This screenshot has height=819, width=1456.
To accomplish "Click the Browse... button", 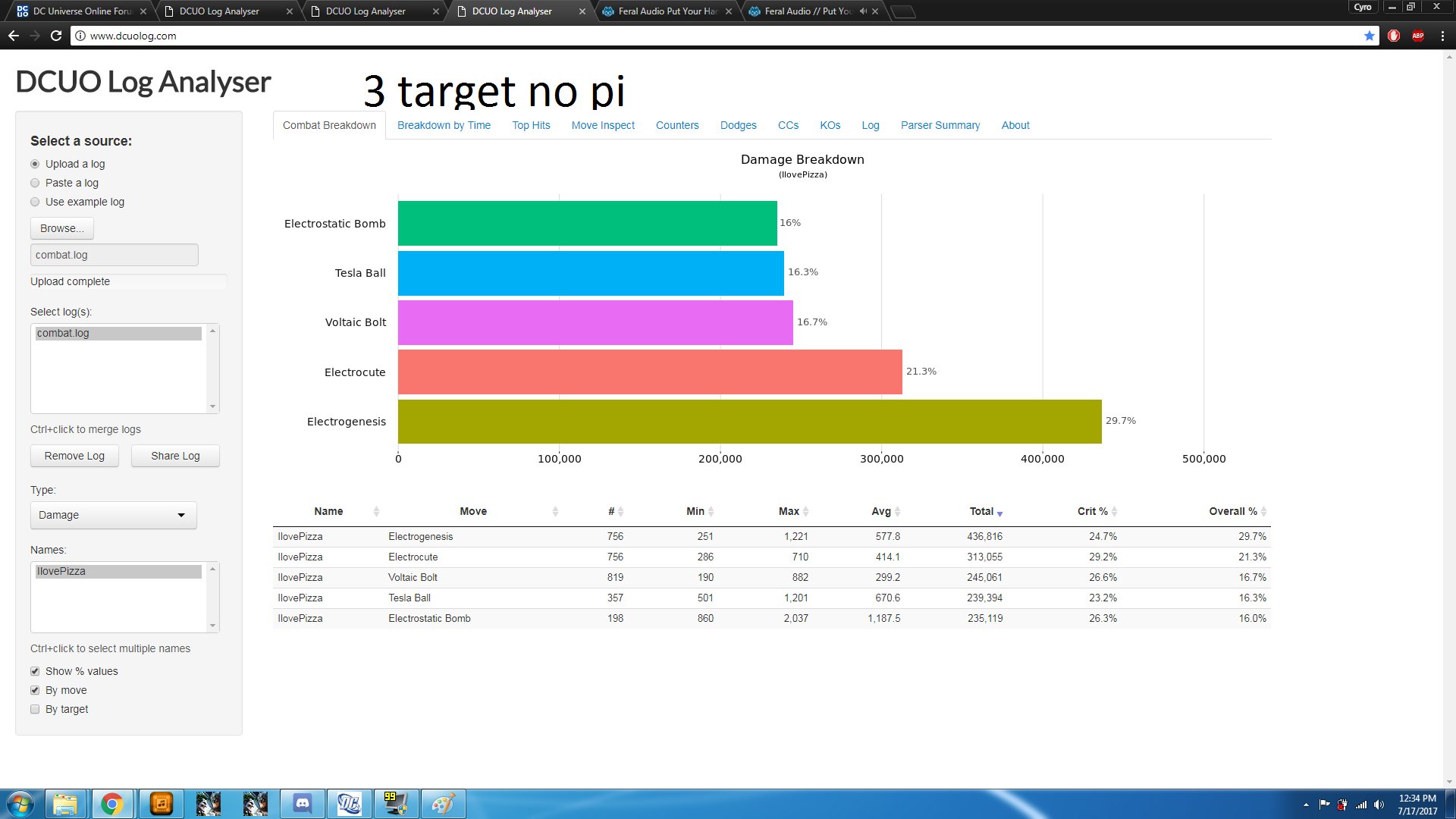I will [62, 228].
